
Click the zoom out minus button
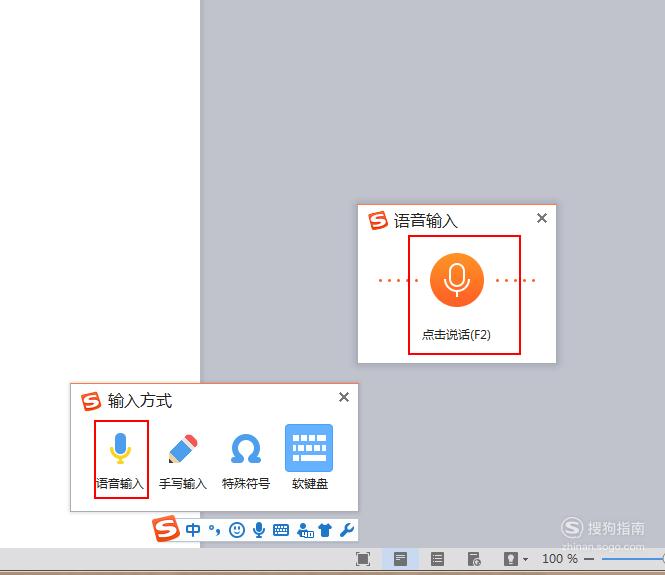coord(589,559)
